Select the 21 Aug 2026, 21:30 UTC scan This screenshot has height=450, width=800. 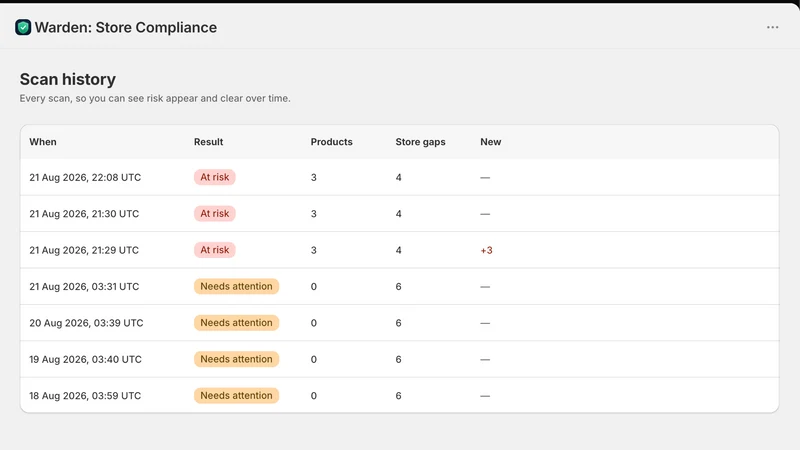[x=399, y=214]
